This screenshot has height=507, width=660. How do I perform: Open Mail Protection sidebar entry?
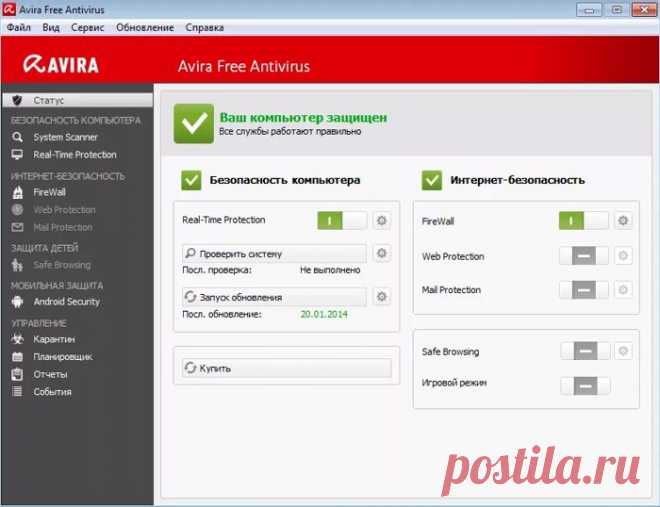click(x=63, y=227)
